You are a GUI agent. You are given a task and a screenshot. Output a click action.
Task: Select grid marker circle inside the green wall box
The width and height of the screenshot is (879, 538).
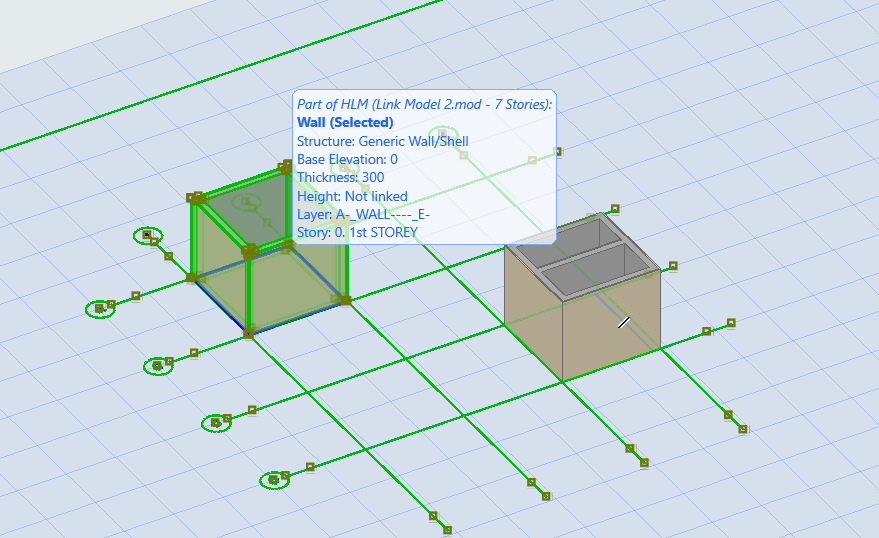point(248,203)
